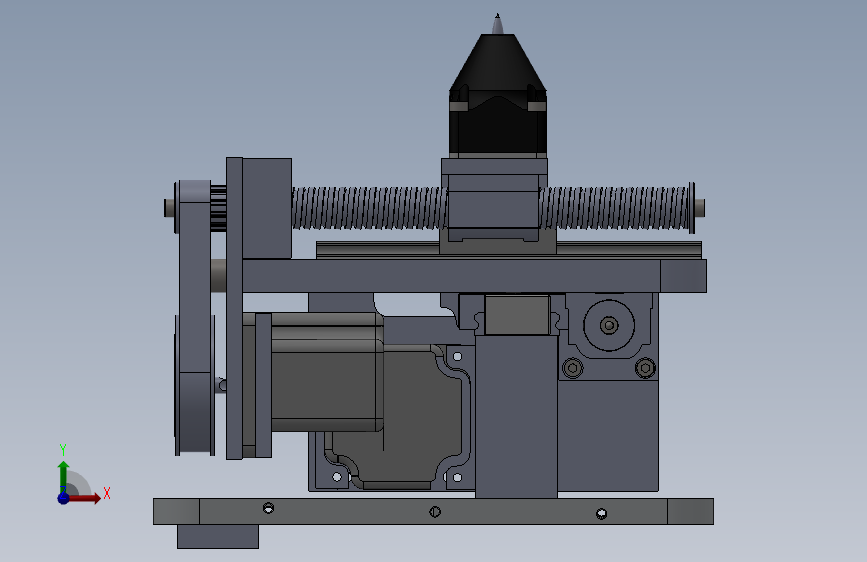Click the green Y axis arrow of the triad

[64, 476]
